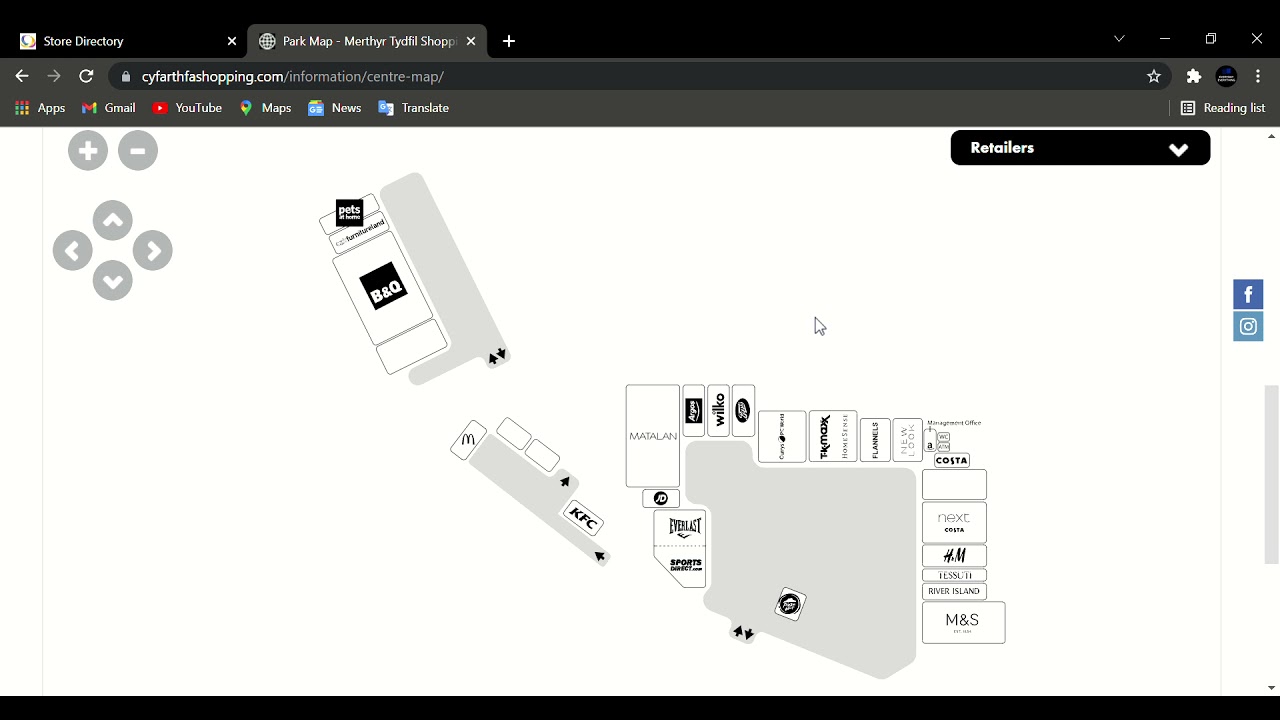This screenshot has height=720, width=1280.
Task: Select the ATM marker on map
Action: (x=944, y=447)
